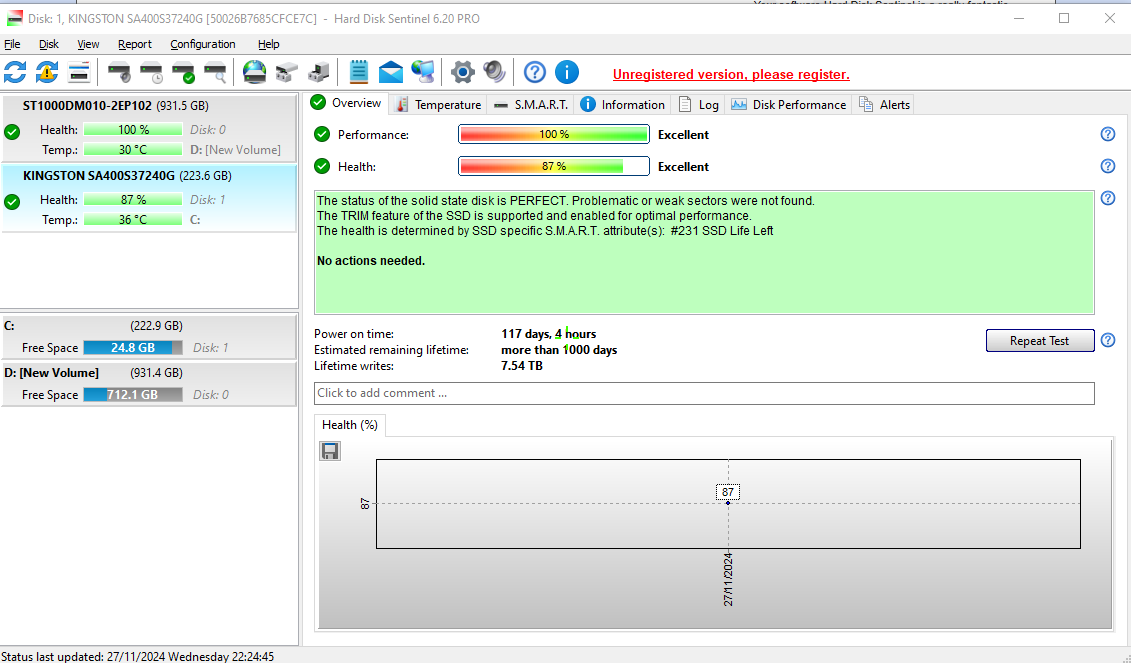Click the 27/11/2024 date label on graph

point(728,579)
